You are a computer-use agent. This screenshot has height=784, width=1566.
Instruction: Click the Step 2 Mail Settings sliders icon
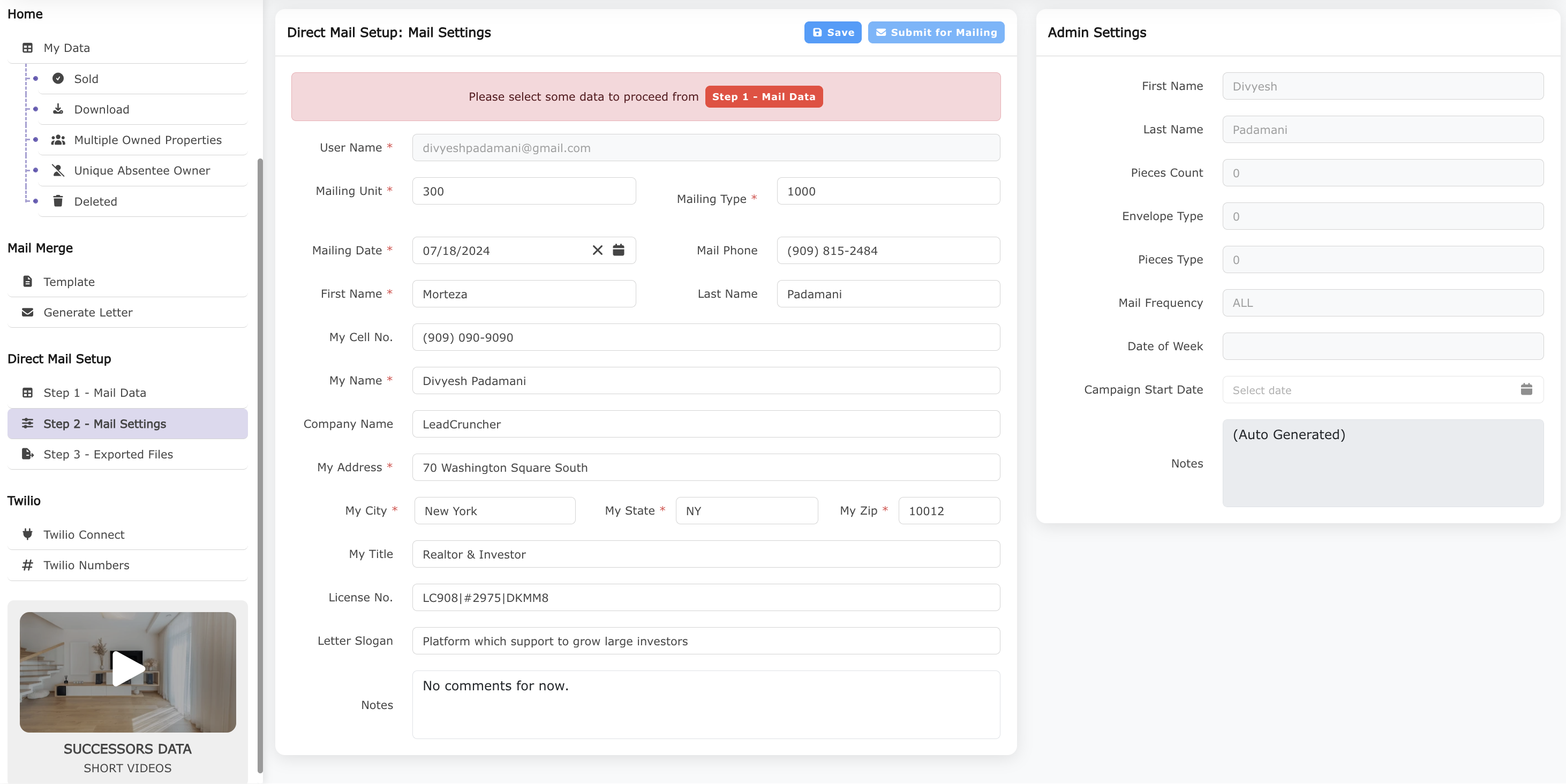pyautogui.click(x=28, y=424)
